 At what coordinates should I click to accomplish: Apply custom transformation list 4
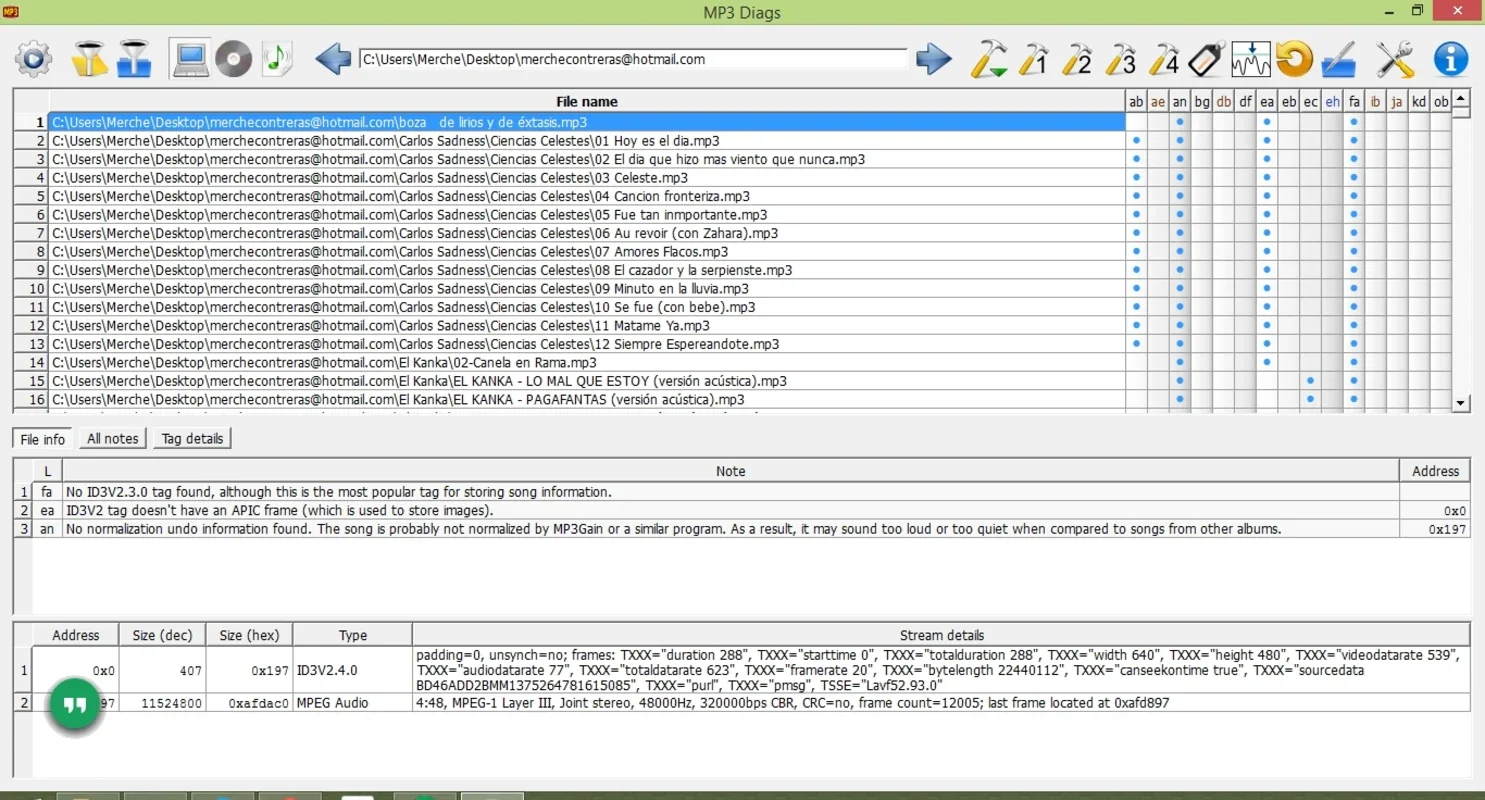(x=1165, y=59)
